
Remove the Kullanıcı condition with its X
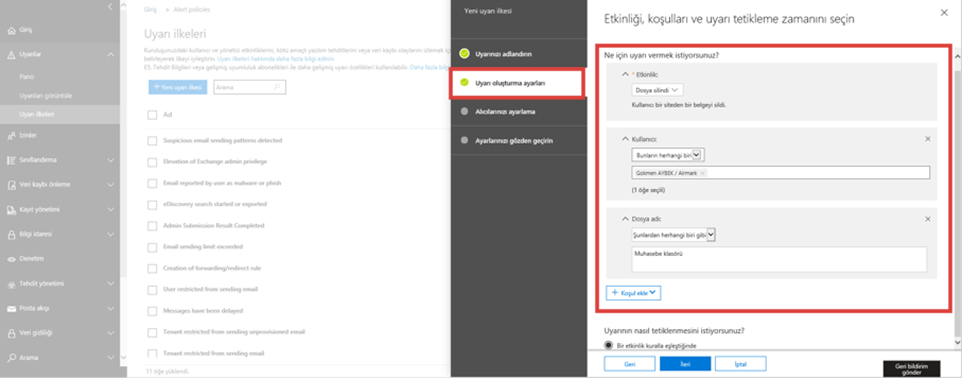928,139
